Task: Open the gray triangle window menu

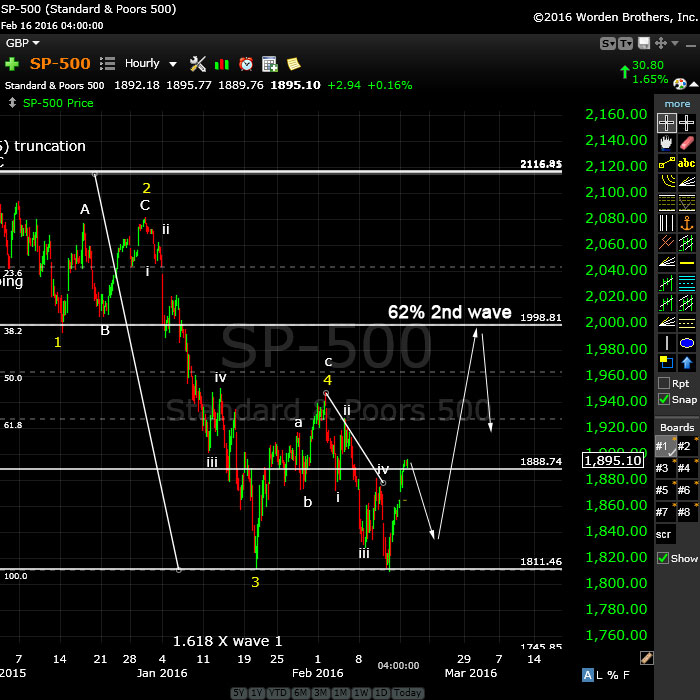Action: click(x=675, y=43)
